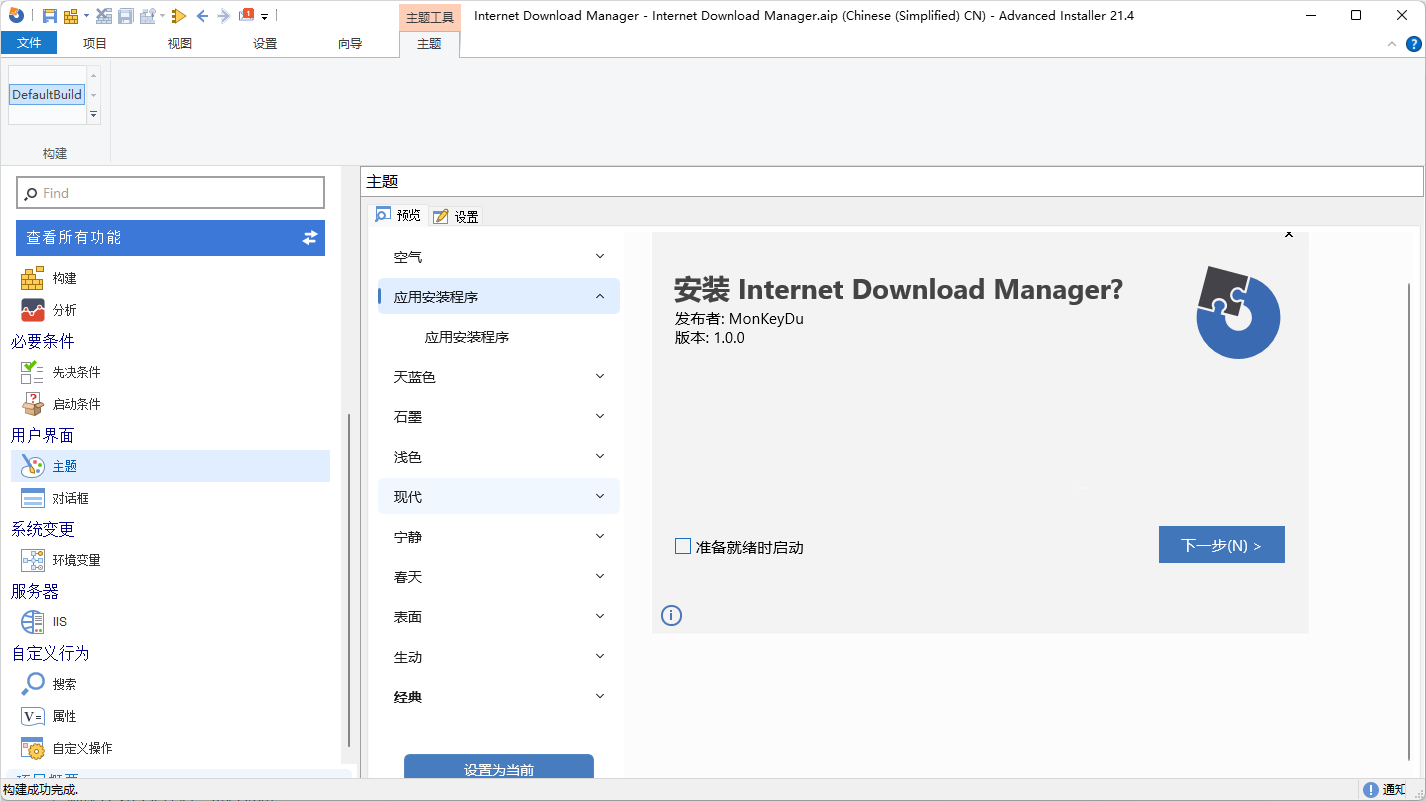Click the 用户界面 section heading
This screenshot has width=1426, height=801.
[x=43, y=435]
